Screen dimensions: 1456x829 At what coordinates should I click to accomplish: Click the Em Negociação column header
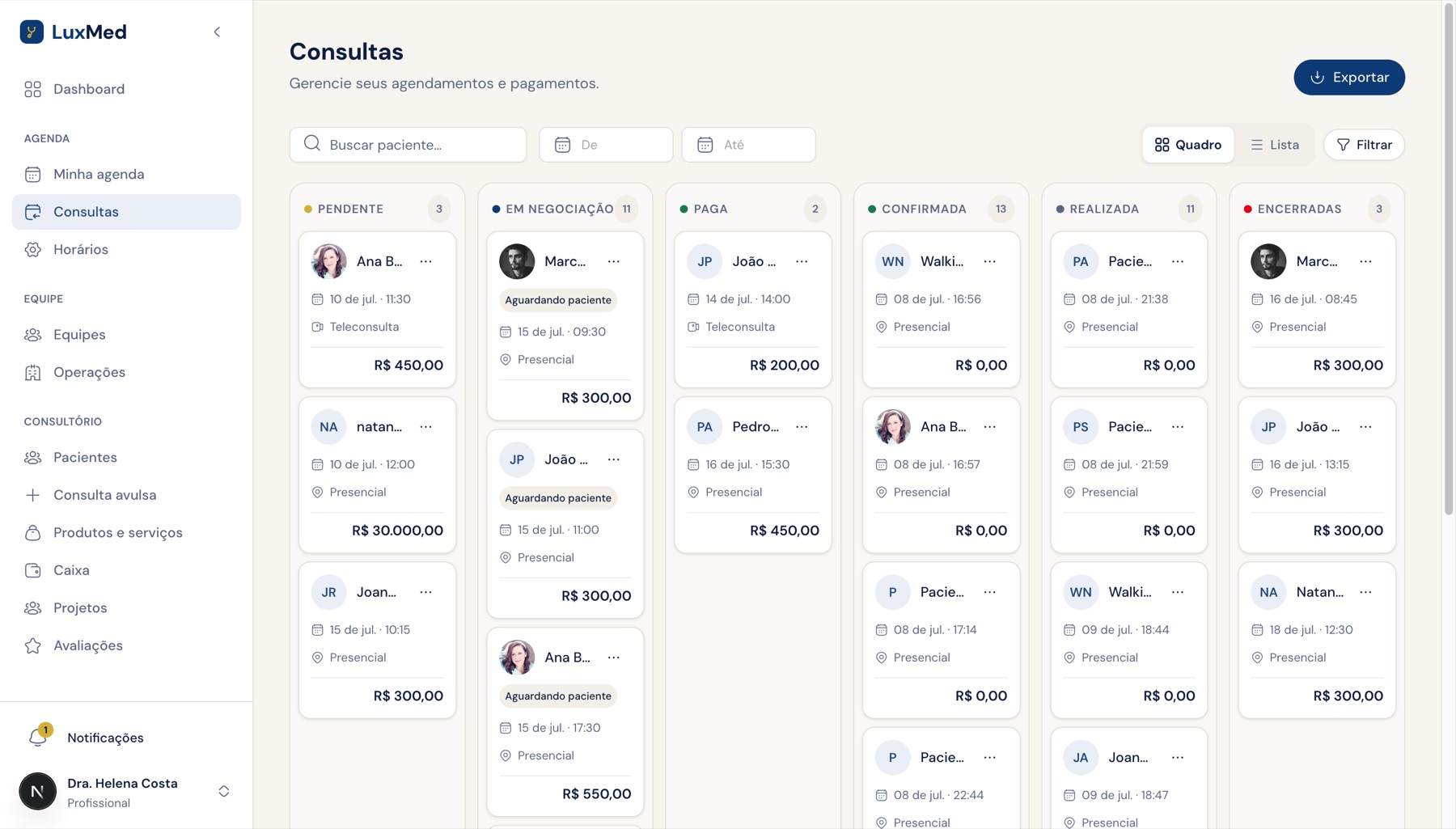click(x=559, y=209)
